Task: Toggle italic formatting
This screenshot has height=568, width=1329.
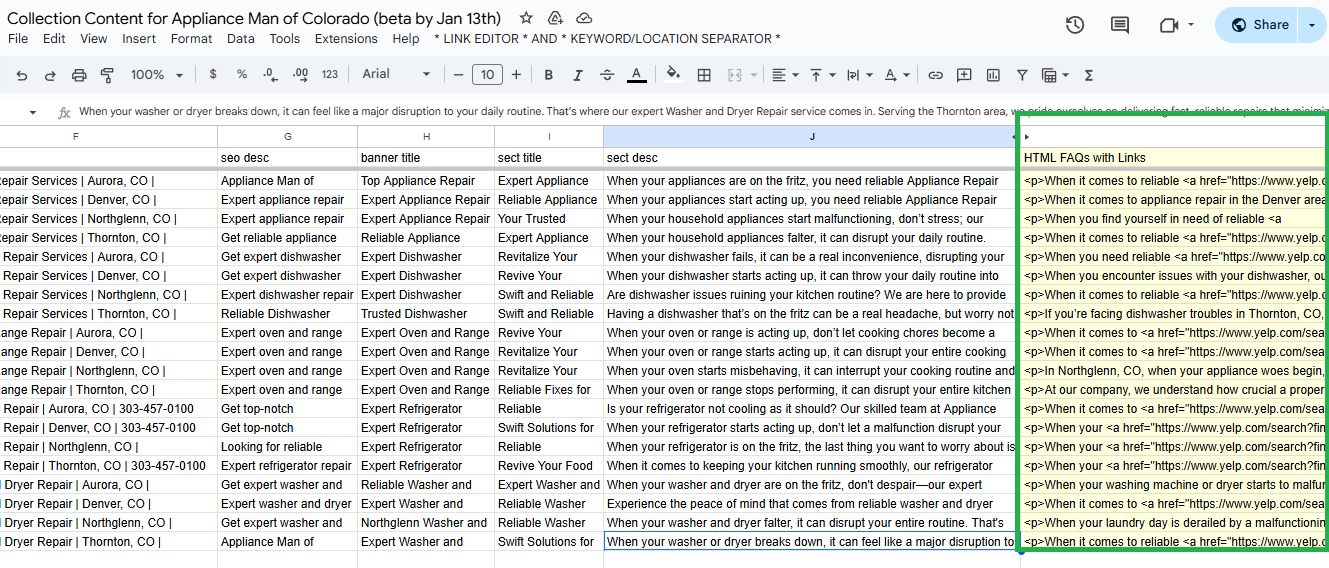Action: click(577, 75)
